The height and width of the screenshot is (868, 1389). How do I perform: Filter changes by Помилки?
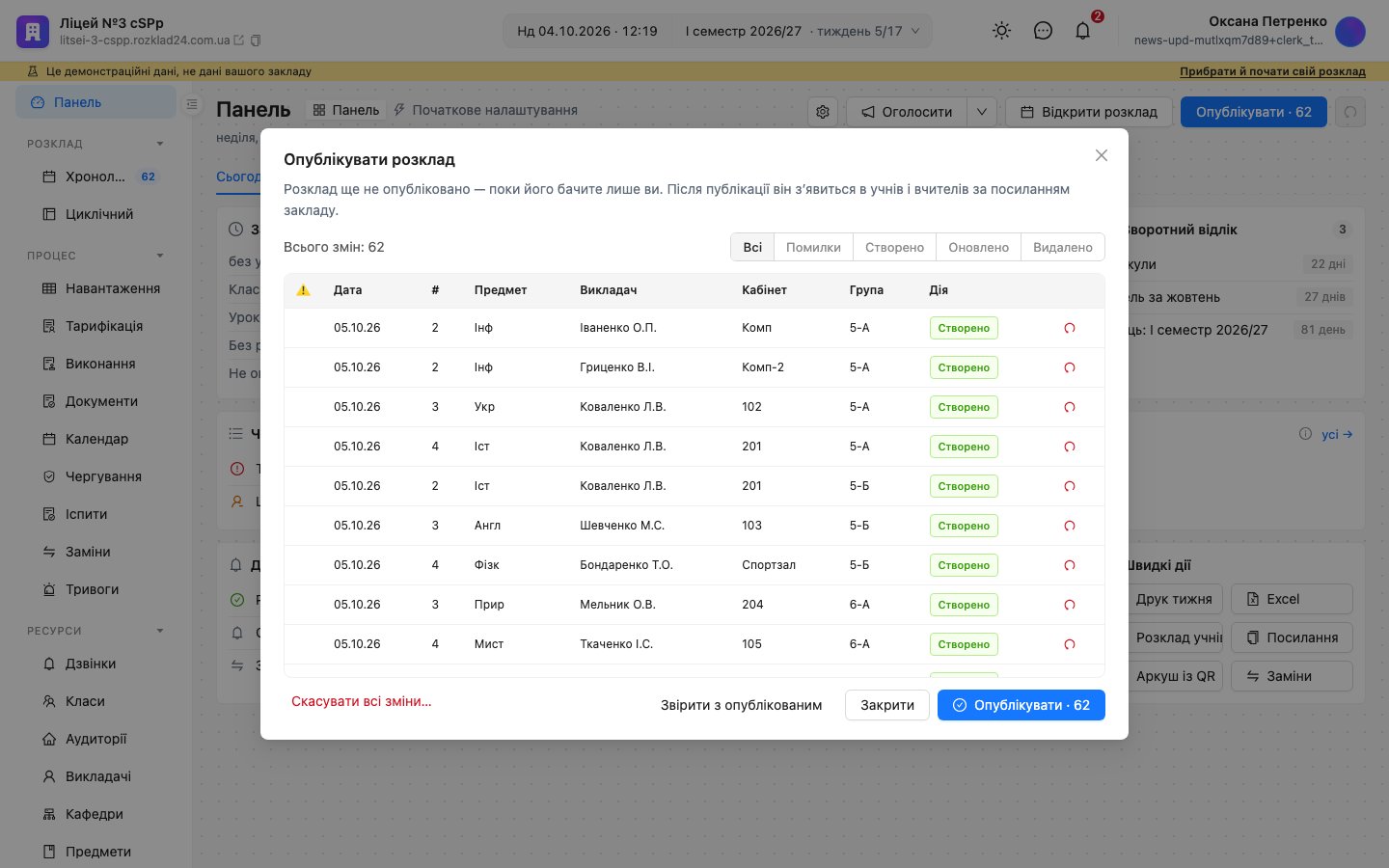[x=813, y=247]
